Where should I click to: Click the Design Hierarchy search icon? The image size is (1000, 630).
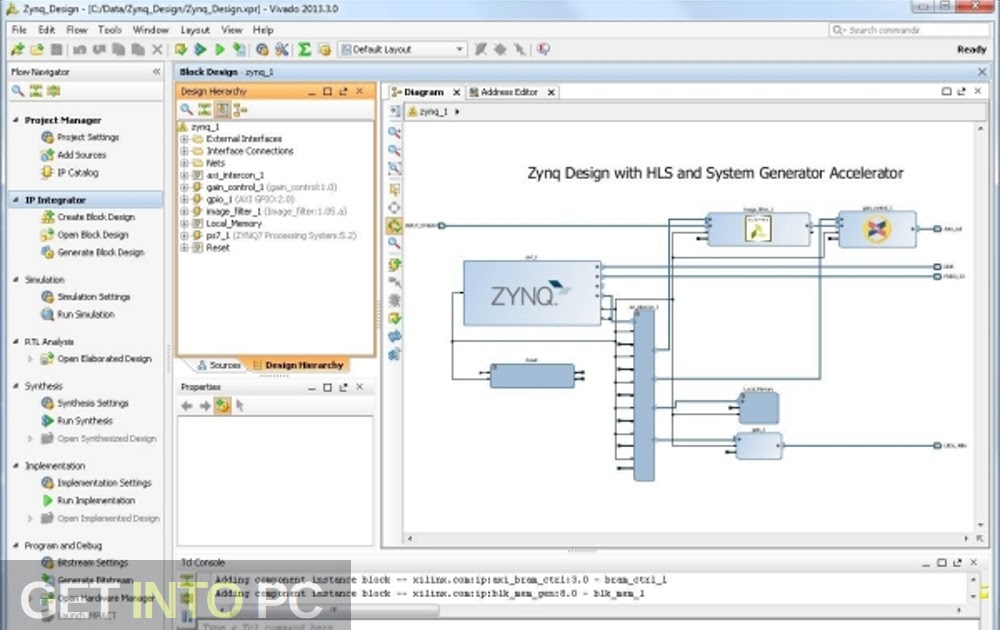click(186, 110)
